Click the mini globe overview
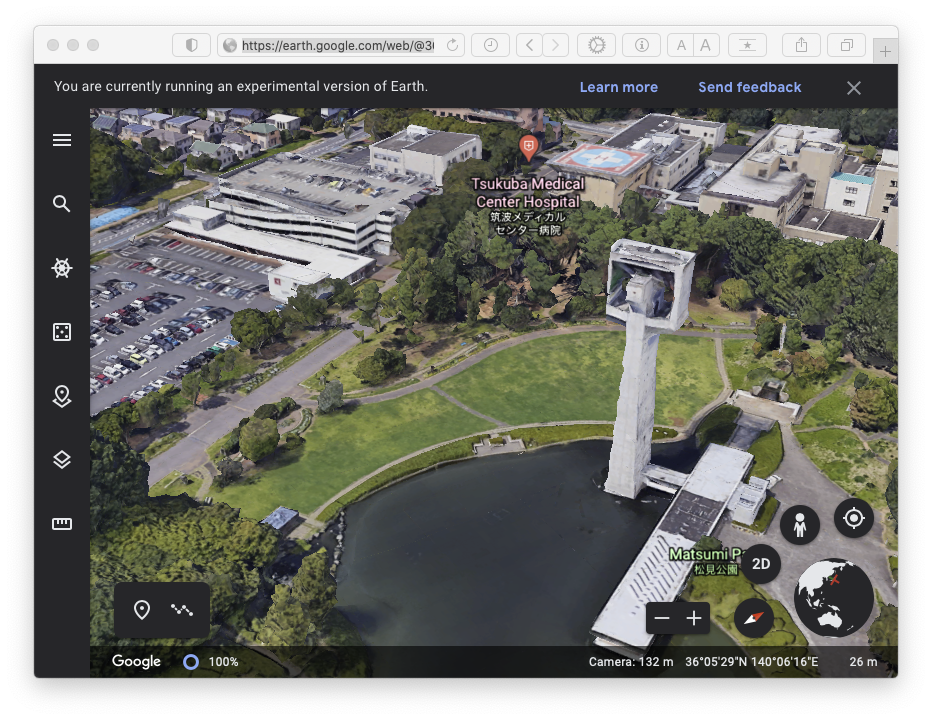932x720 pixels. pyautogui.click(x=833, y=598)
